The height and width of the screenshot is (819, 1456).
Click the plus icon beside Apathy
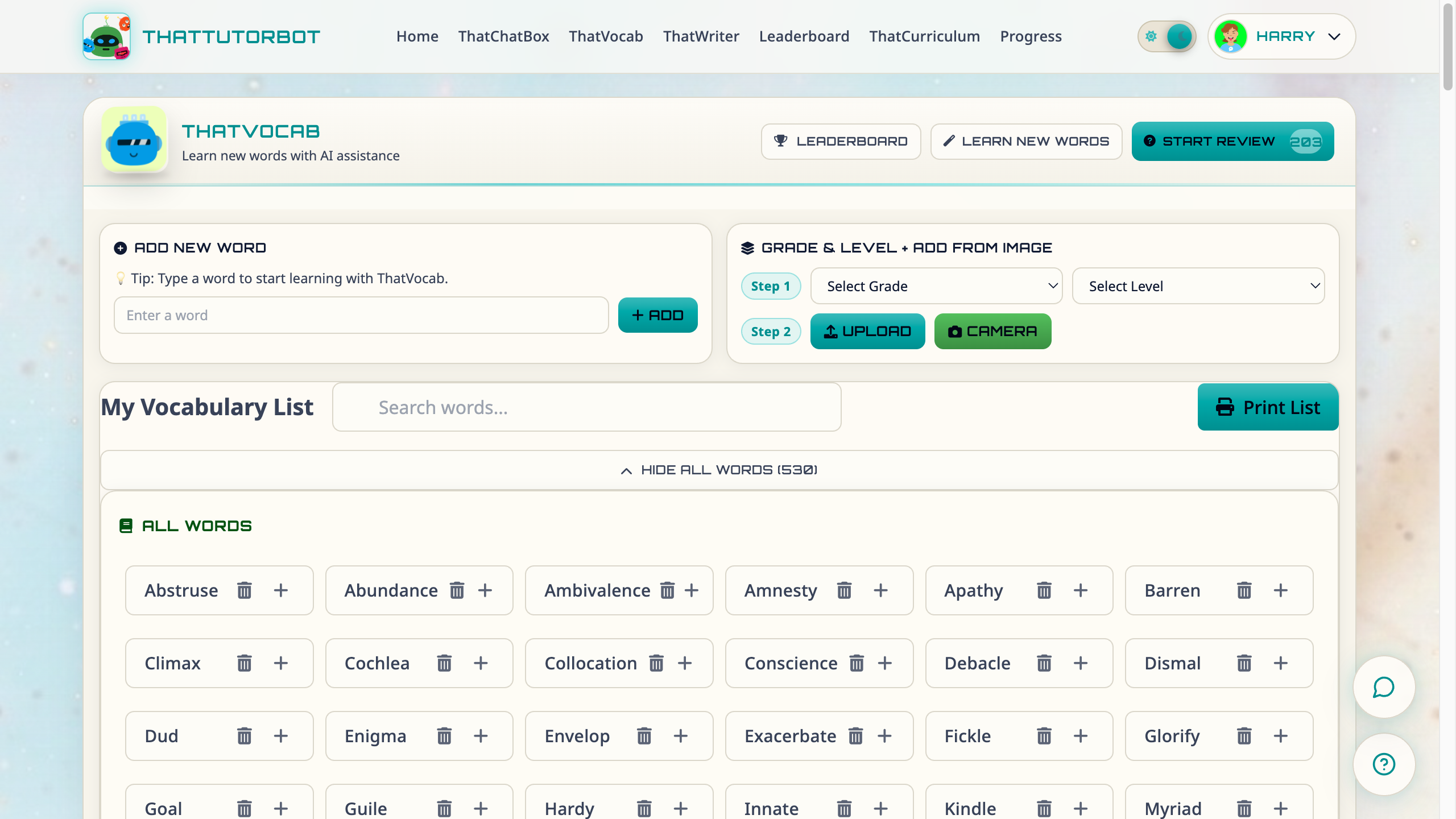[x=1081, y=590]
